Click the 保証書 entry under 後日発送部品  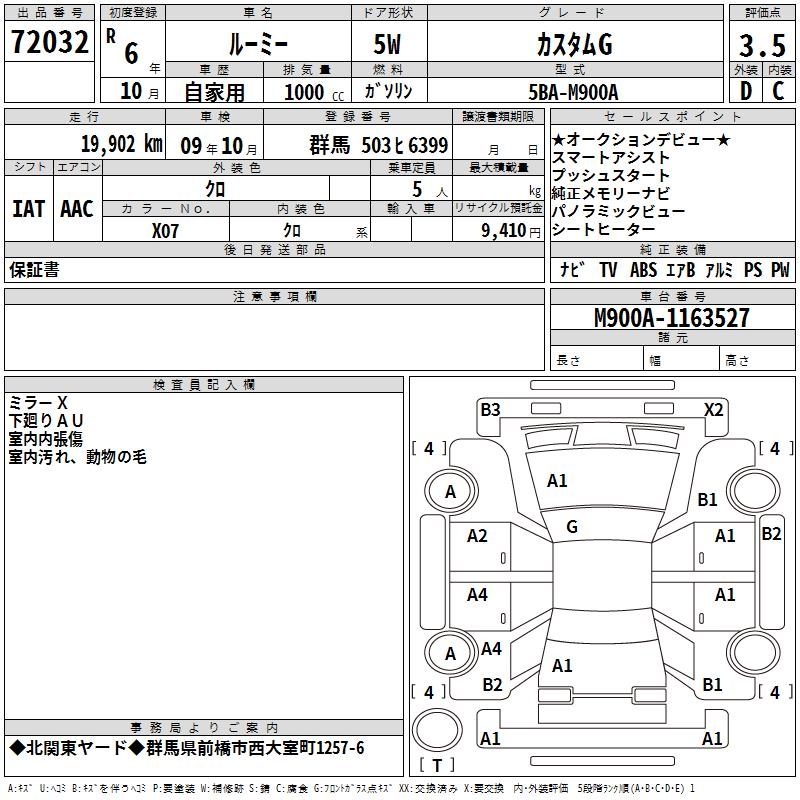pyautogui.click(x=34, y=270)
